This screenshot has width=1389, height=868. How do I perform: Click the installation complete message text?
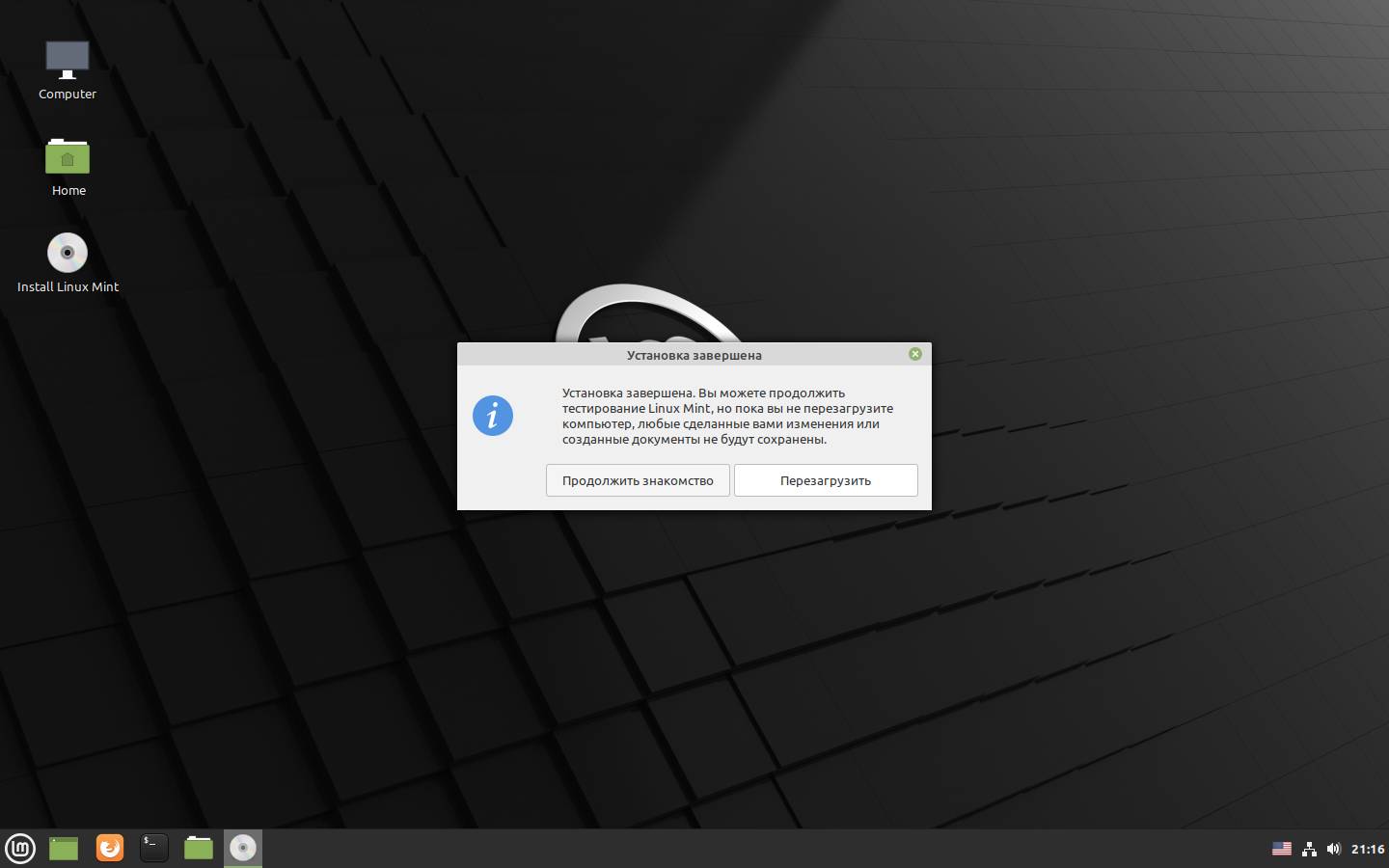(727, 416)
